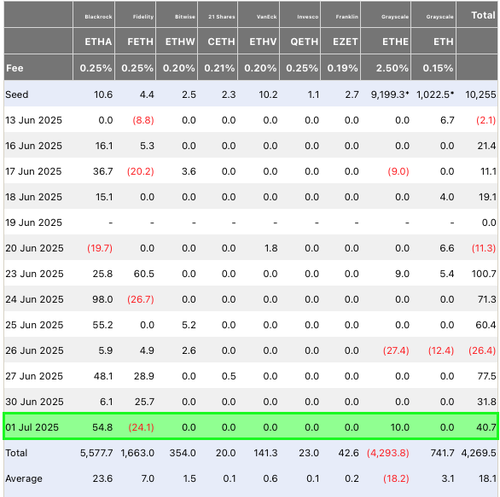500x497 pixels.
Task: Select the 23 Jun 2025 row label
Action: pos(34,274)
